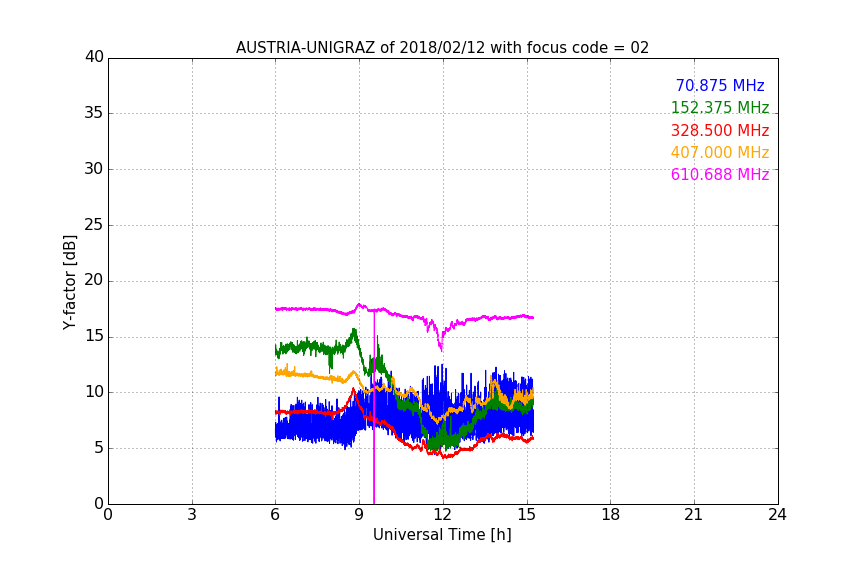Click the AUSTRIA-UNIGRAZ chart title
Viewport: 864px width, 576px height.
[442, 47]
